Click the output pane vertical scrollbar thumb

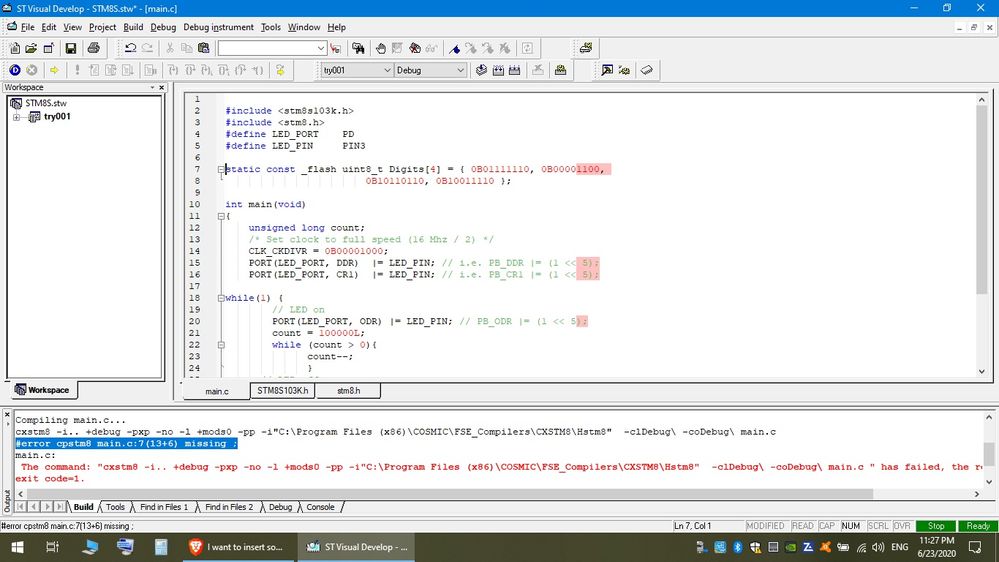coord(988,454)
